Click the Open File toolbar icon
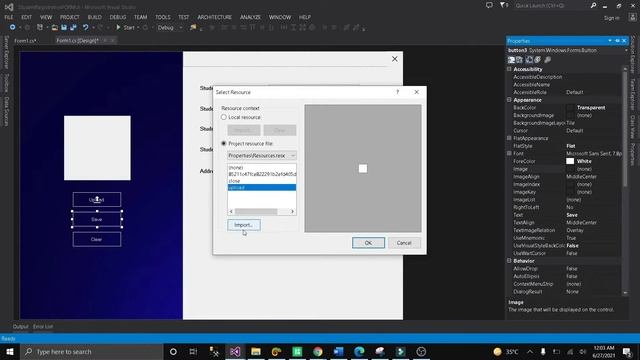This screenshot has height=360, width=640. [54, 27]
